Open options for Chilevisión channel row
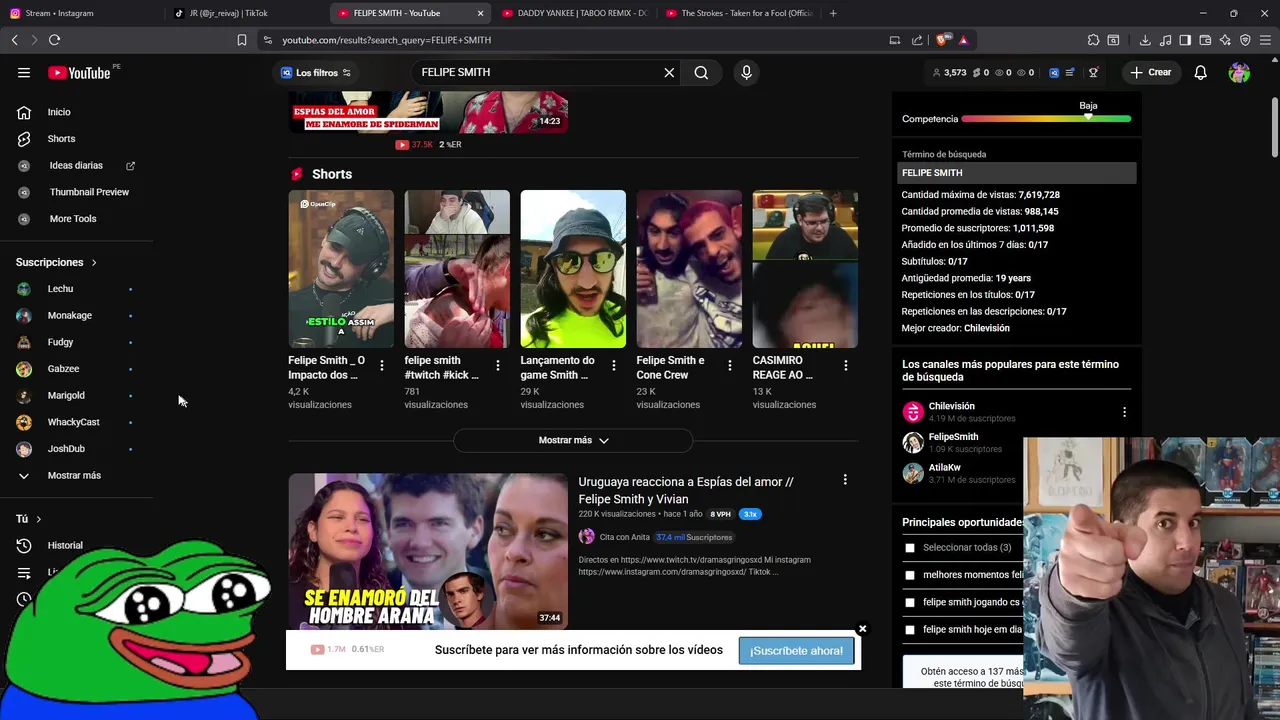The height and width of the screenshot is (720, 1280). [1124, 412]
